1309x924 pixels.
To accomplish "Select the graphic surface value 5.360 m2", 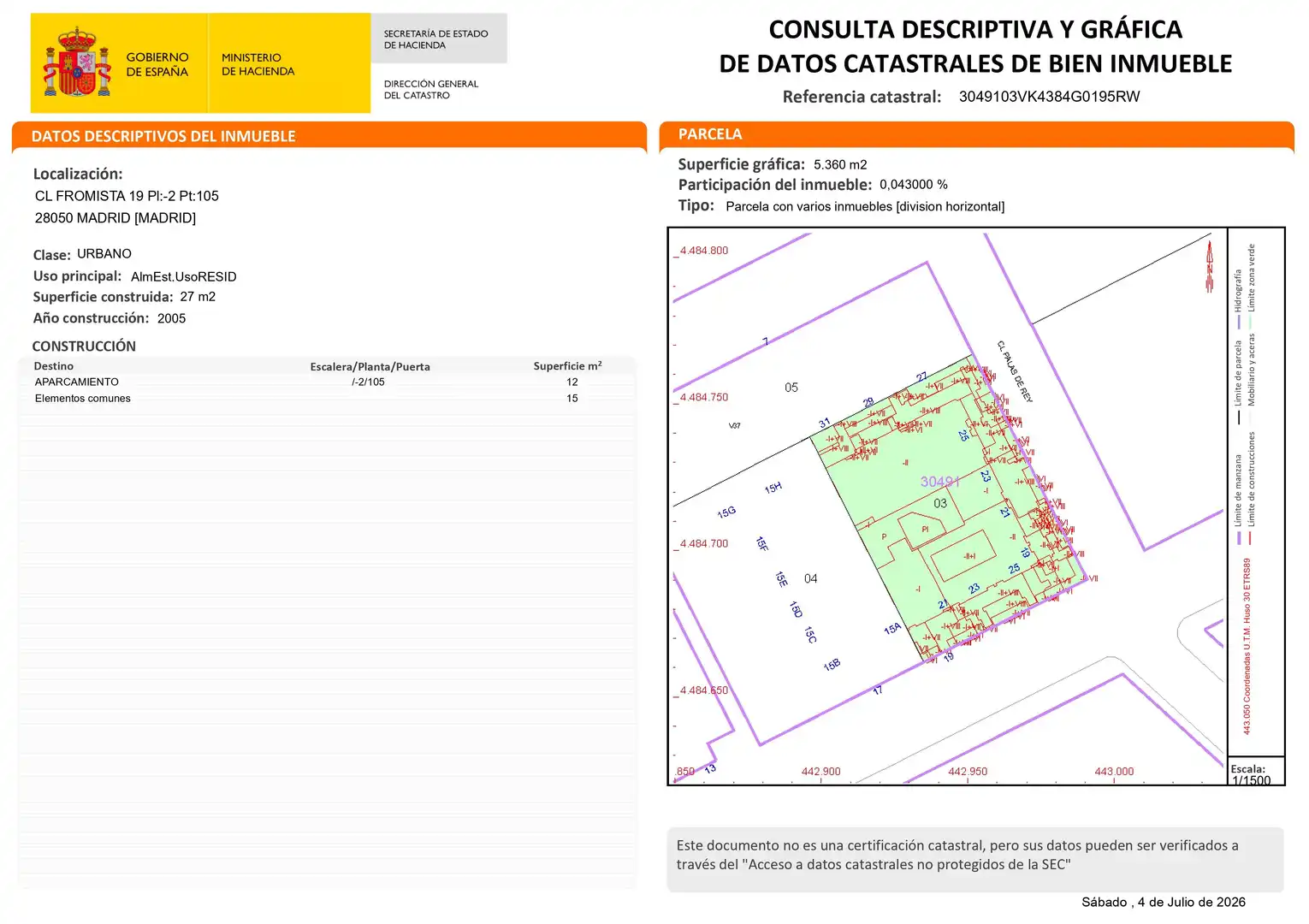I will coord(840,165).
